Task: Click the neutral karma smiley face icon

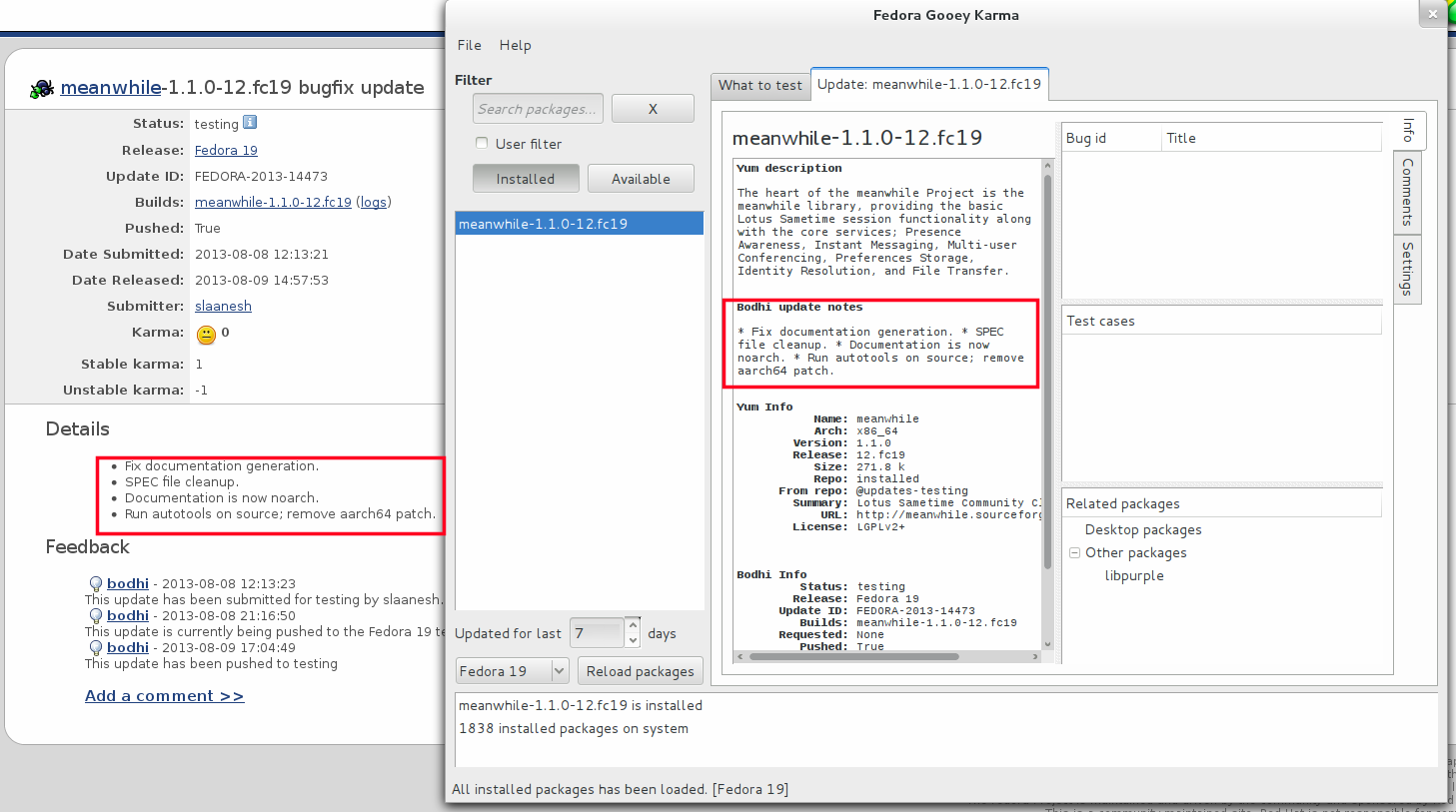Action: [206, 335]
